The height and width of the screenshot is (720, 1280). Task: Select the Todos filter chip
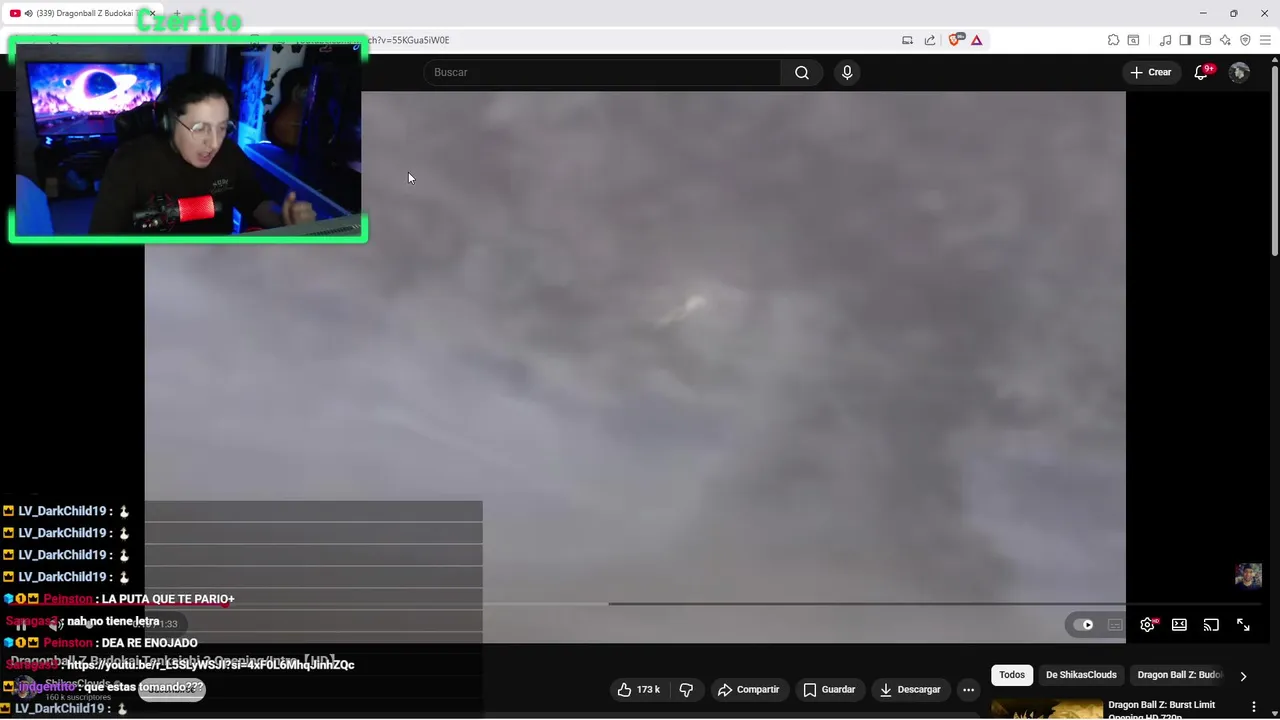tap(1012, 675)
